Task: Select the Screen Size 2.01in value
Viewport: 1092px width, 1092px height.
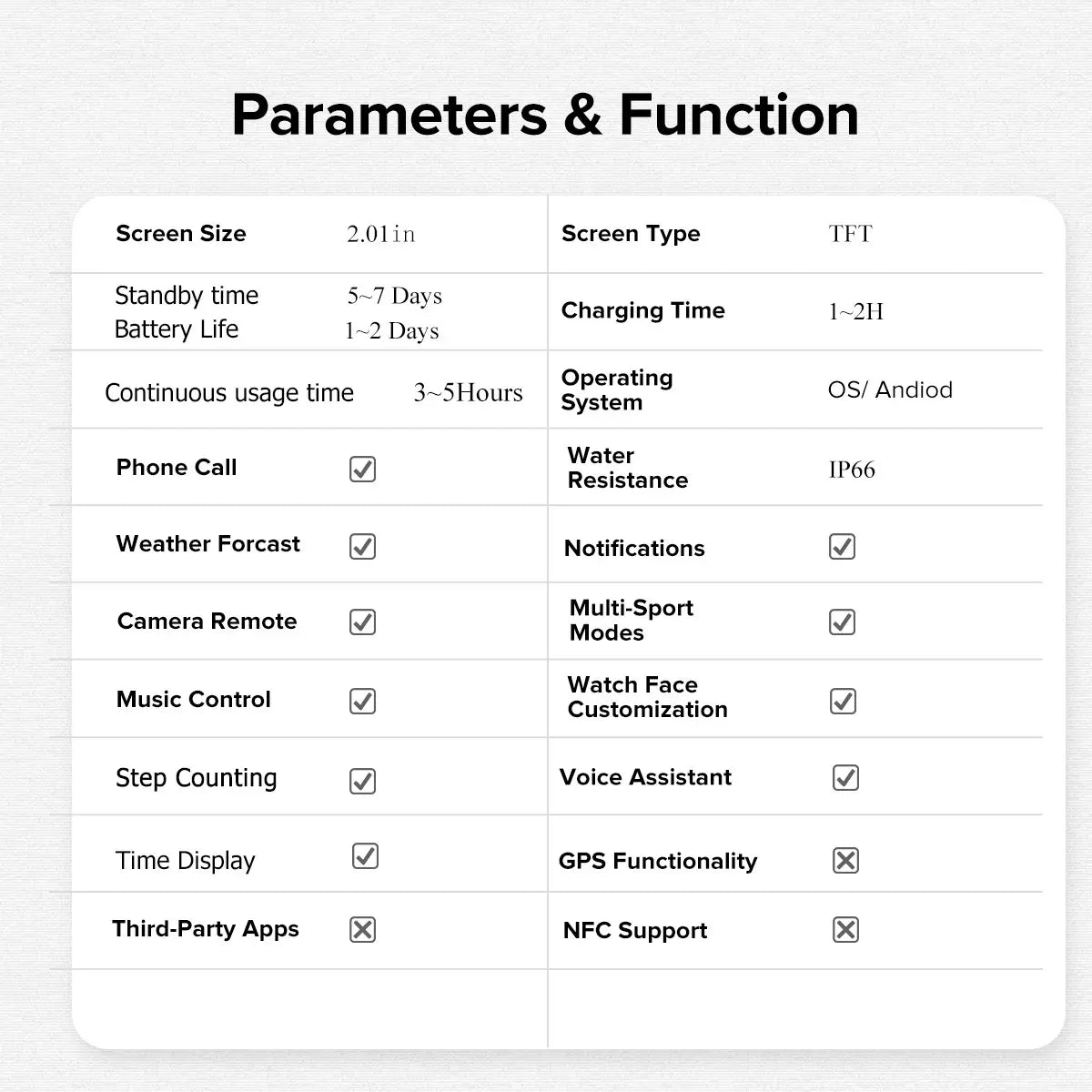Action: pyautogui.click(x=381, y=234)
